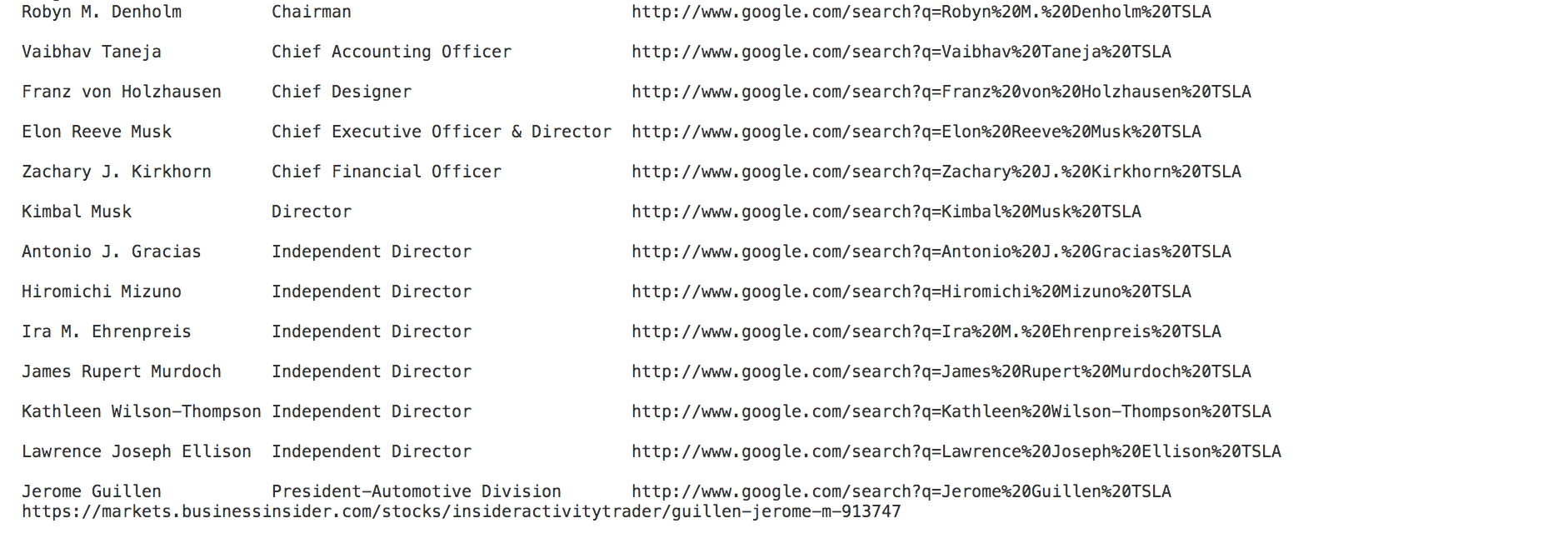Open the Franz von Holzhausen search URL
The height and width of the screenshot is (533, 1568).
pyautogui.click(x=941, y=92)
